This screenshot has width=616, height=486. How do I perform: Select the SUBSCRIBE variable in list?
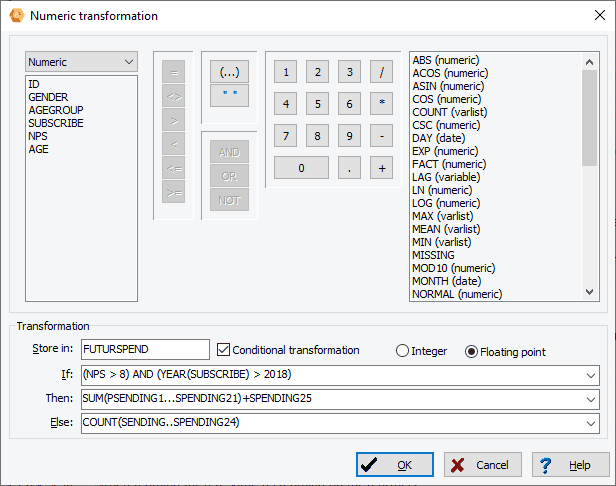(x=56, y=123)
